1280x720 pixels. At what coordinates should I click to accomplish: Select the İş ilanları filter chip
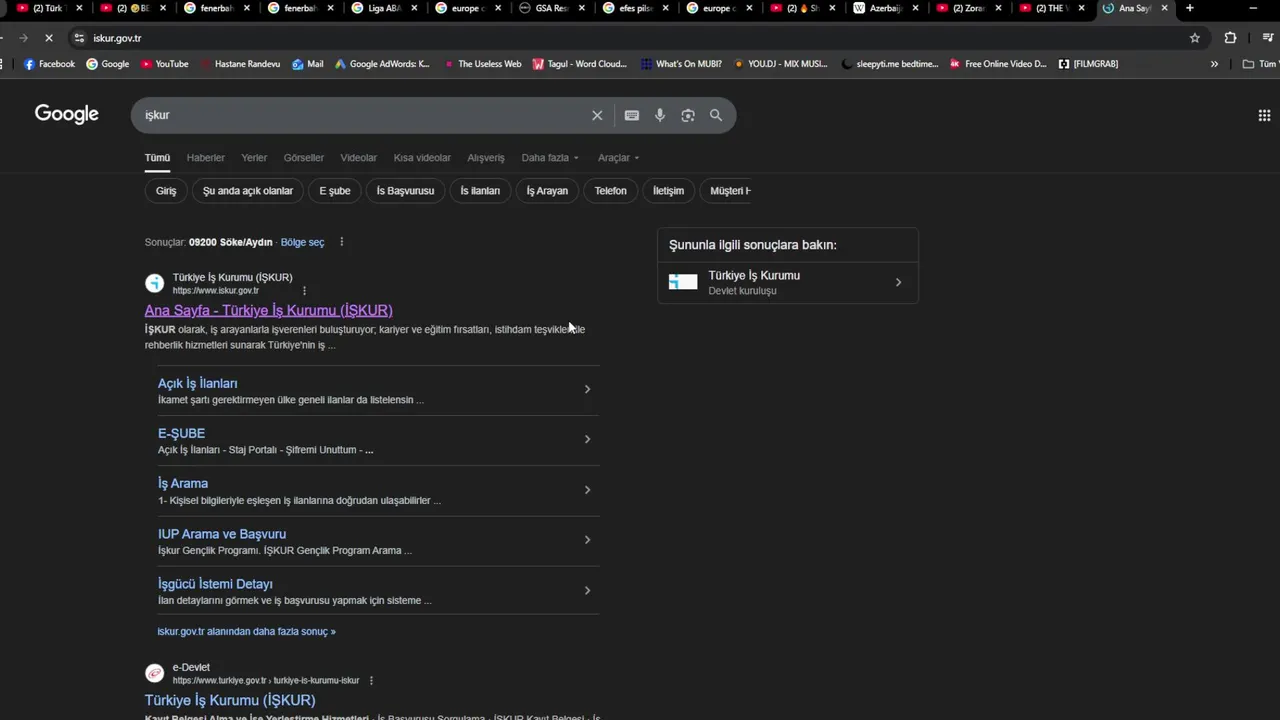point(480,191)
